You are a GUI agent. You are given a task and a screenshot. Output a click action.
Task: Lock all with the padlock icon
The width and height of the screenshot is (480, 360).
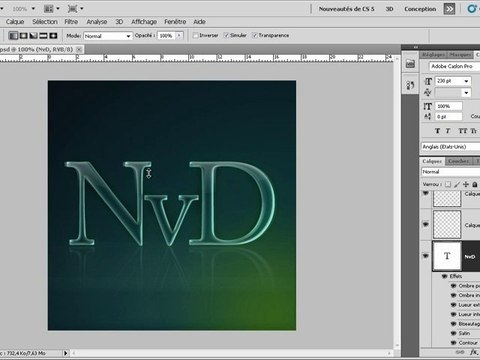475,184
